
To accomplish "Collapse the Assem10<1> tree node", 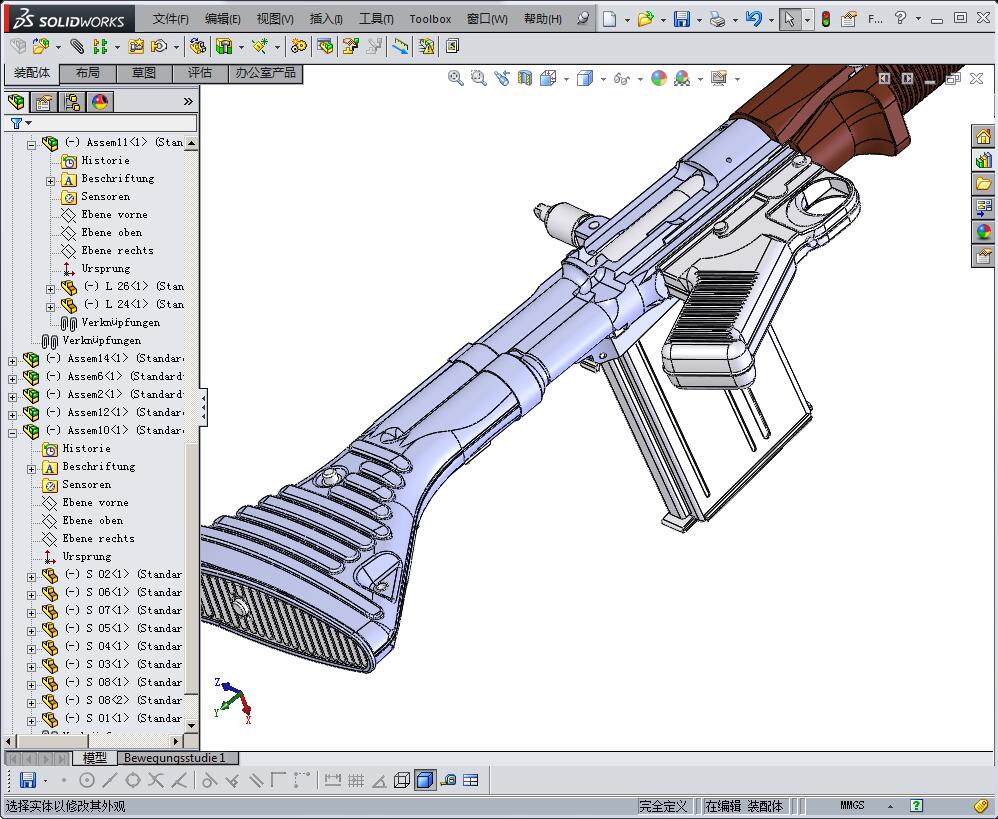I will point(13,431).
